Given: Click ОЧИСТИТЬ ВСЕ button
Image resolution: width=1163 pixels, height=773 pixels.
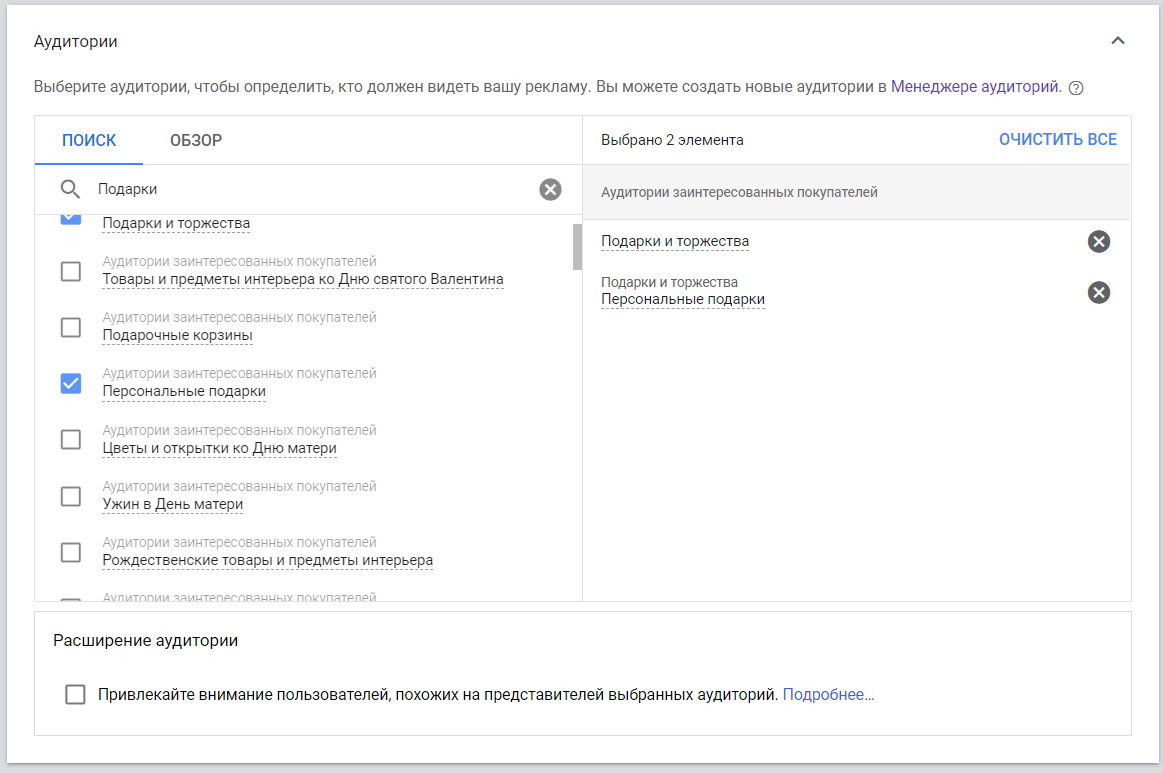Looking at the screenshot, I should [1057, 140].
